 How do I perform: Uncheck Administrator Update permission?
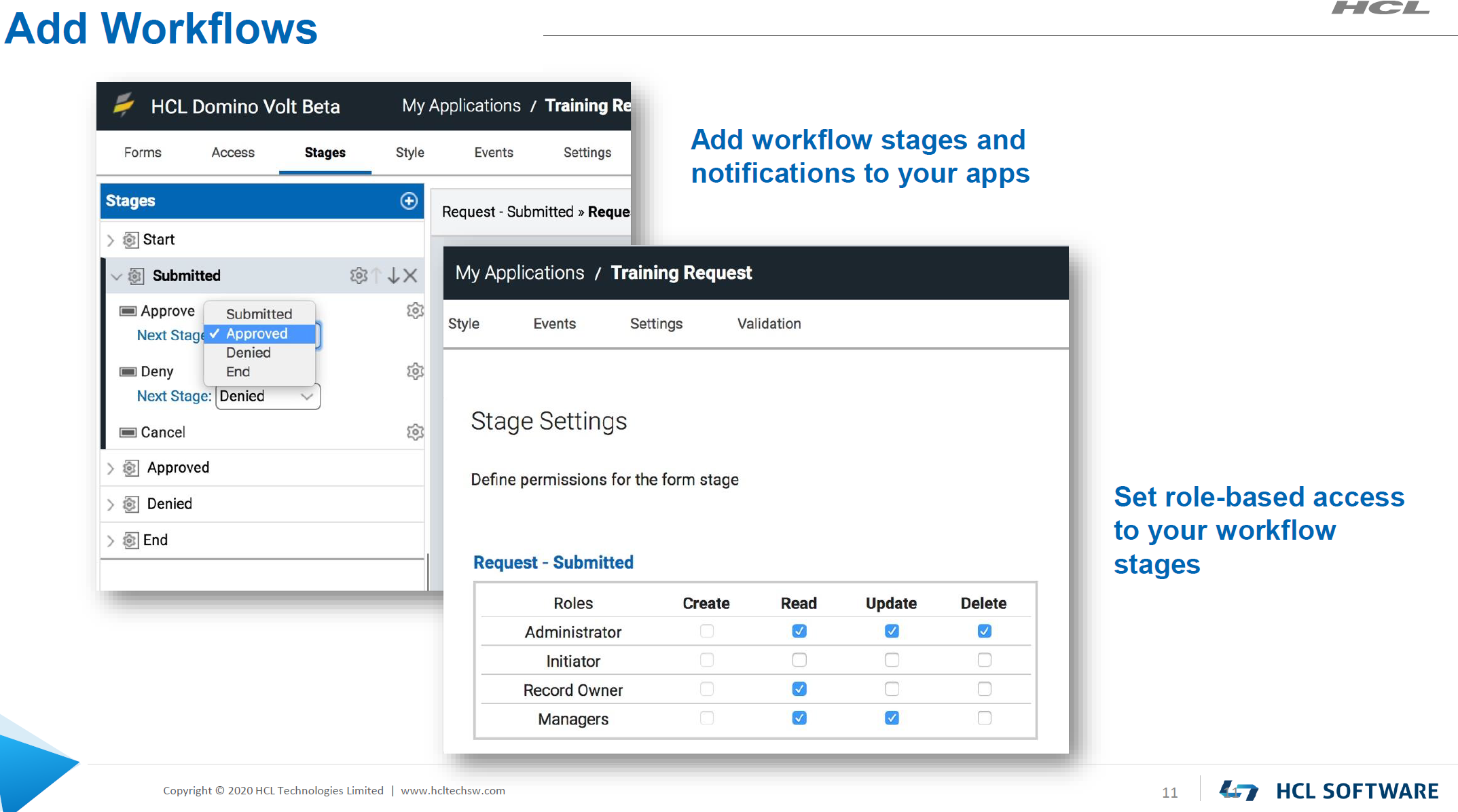coord(892,631)
